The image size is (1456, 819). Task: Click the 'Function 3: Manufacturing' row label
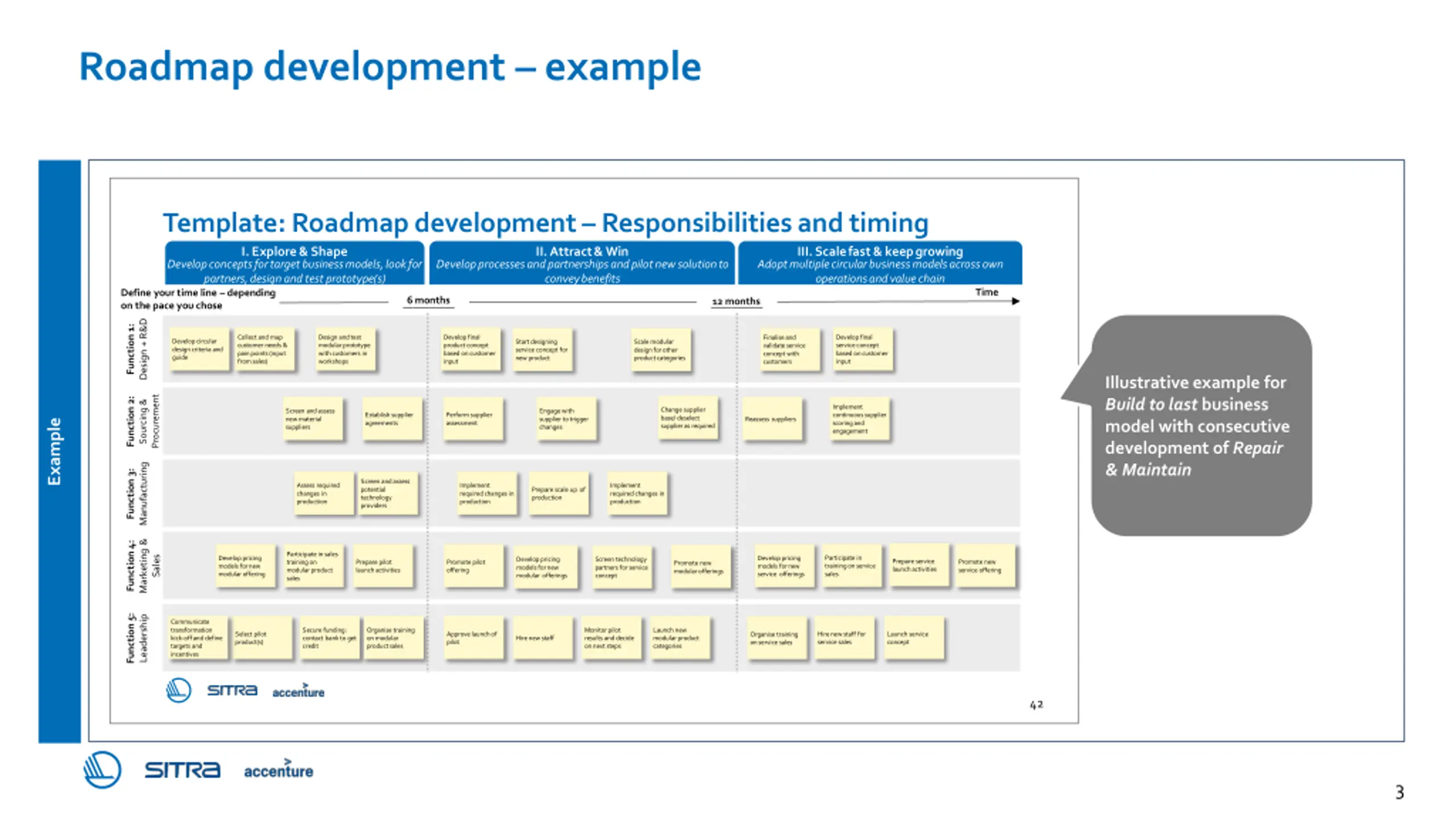pos(136,493)
